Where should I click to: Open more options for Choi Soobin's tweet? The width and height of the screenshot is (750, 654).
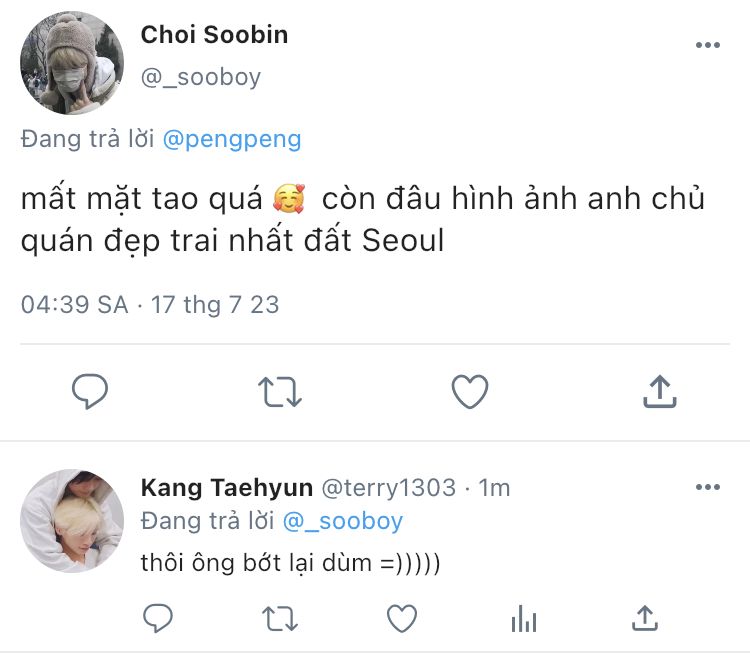pos(707,46)
